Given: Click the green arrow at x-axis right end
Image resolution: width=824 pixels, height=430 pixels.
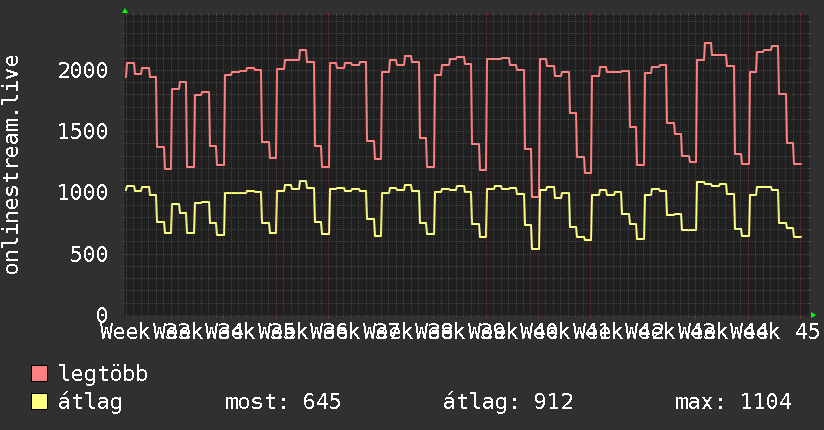Looking at the screenshot, I should [x=813, y=315].
